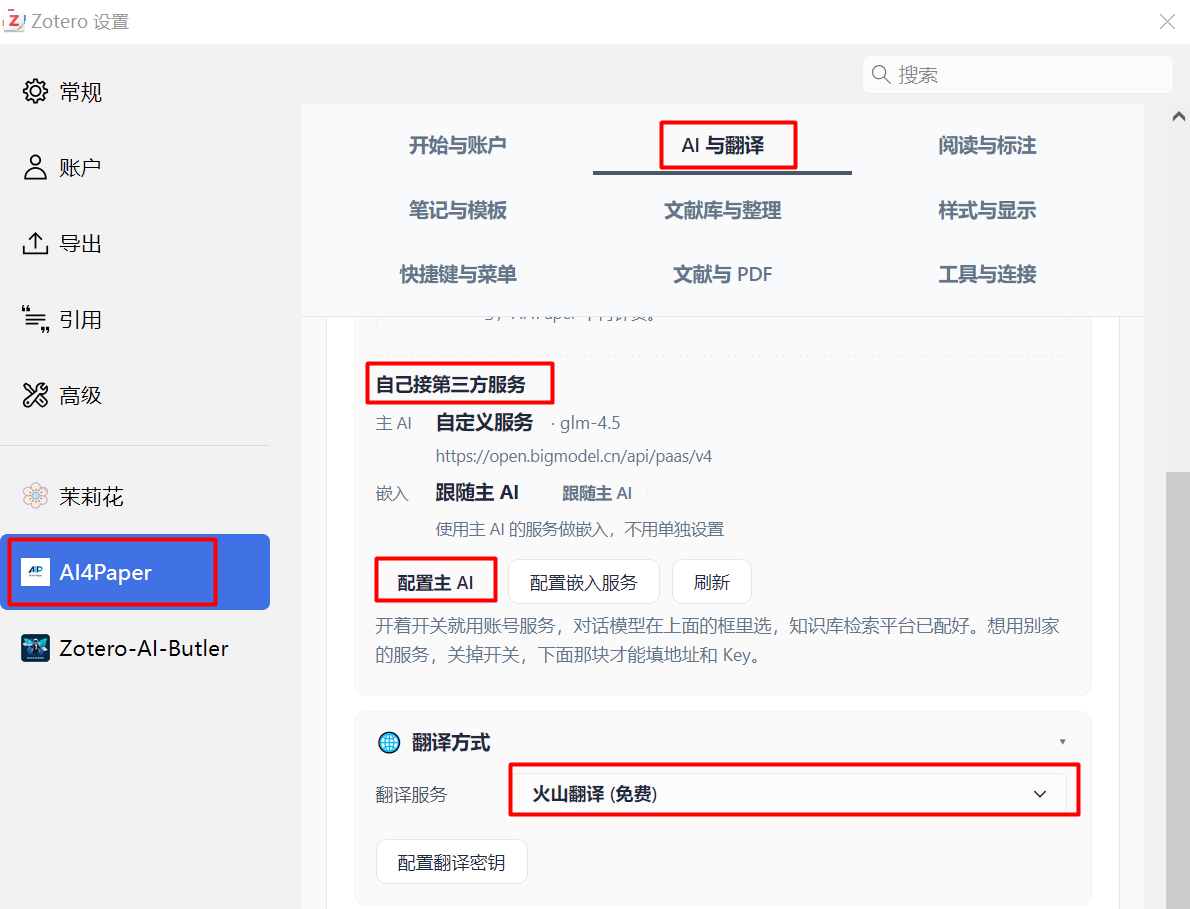Click the 跟随主 AI pill badge
1190x909 pixels.
[x=597, y=493]
